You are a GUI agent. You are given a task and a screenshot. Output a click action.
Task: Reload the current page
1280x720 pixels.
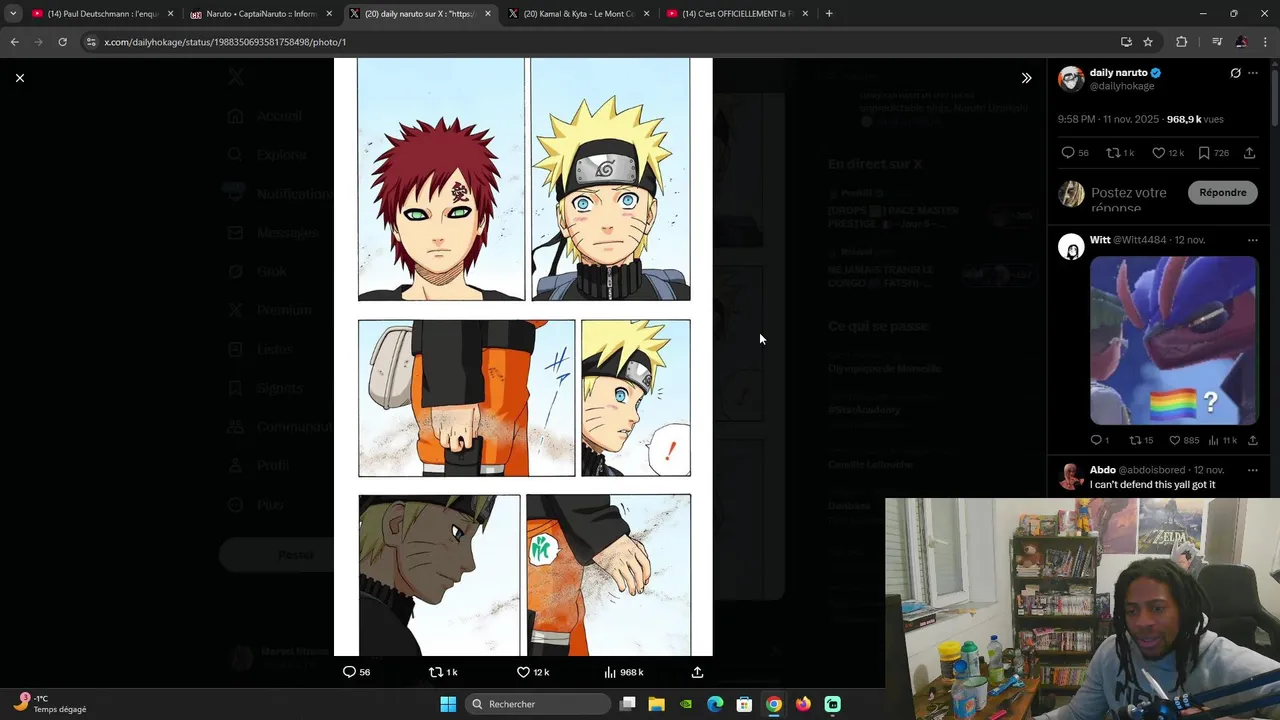click(x=62, y=42)
